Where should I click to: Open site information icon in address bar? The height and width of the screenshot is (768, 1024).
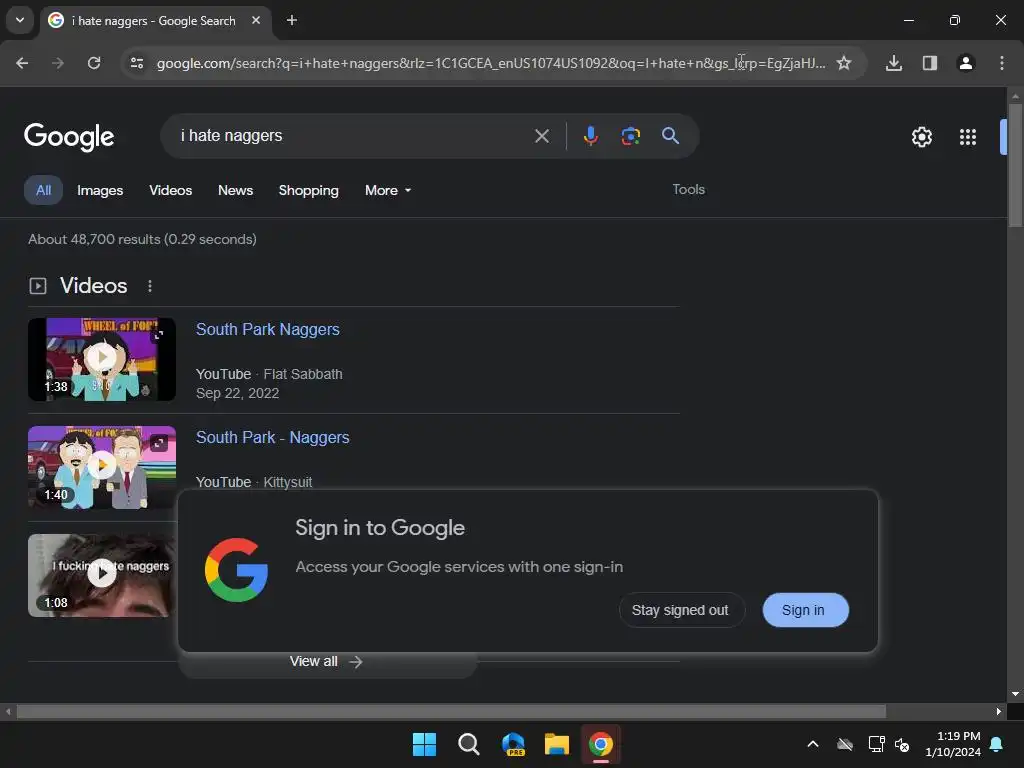pos(136,63)
